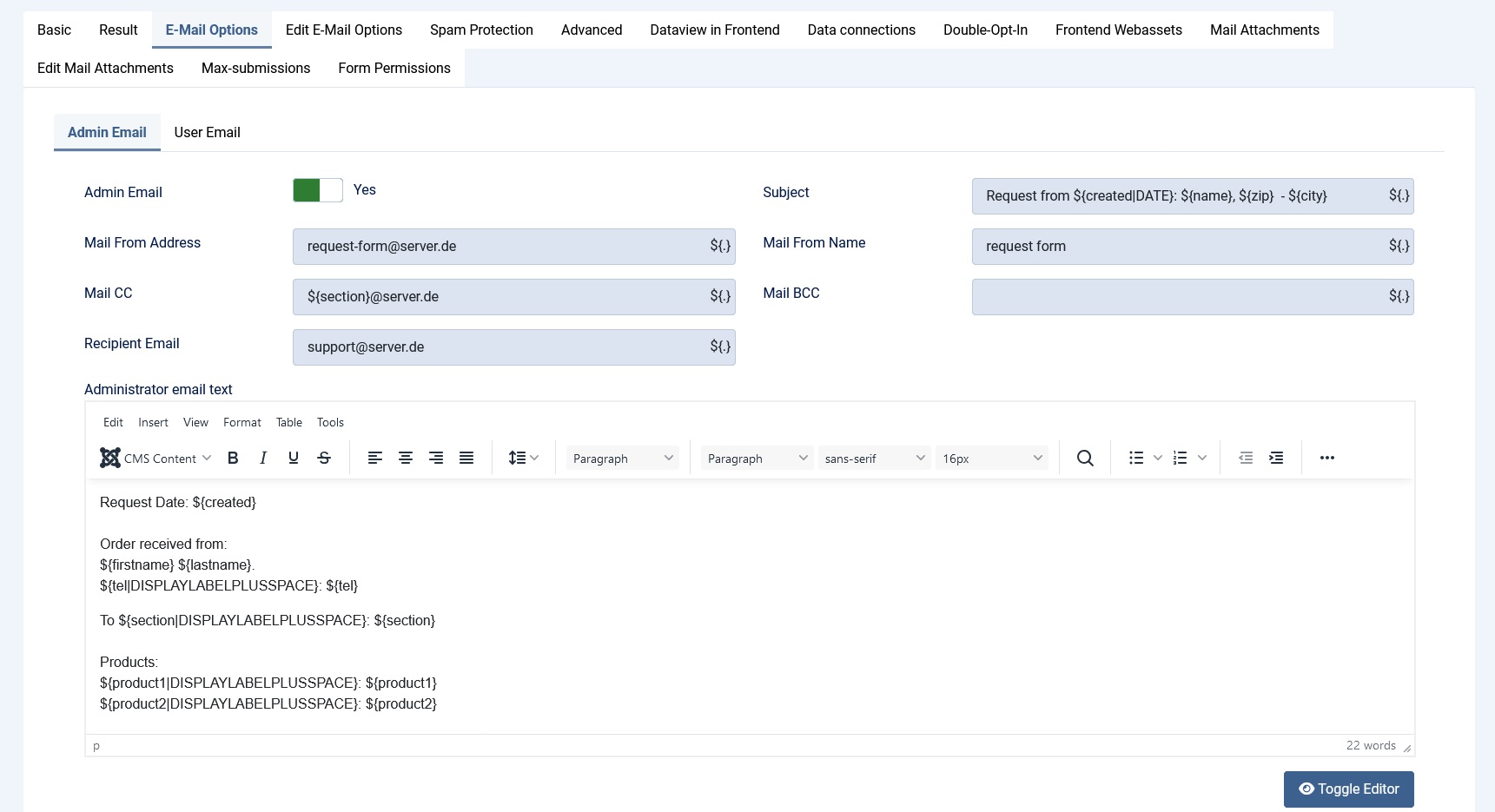1495x812 pixels.
Task: Insert placeholder in Subject field
Action: tap(1399, 195)
